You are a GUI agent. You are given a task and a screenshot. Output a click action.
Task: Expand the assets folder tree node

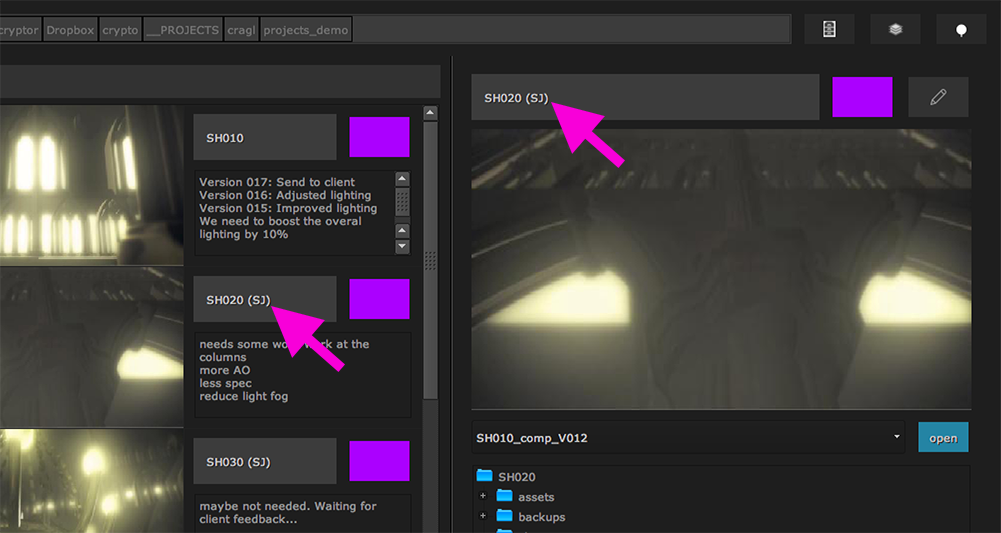click(x=482, y=497)
